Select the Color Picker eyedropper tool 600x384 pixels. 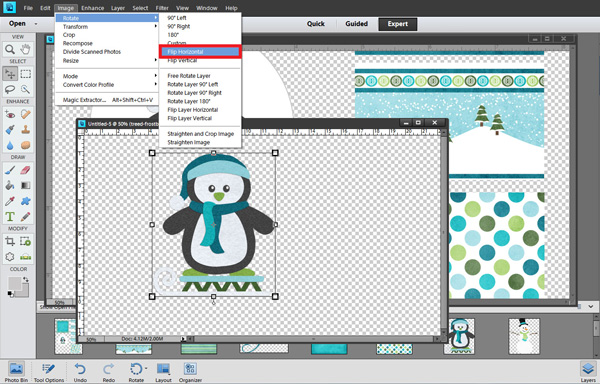10,201
